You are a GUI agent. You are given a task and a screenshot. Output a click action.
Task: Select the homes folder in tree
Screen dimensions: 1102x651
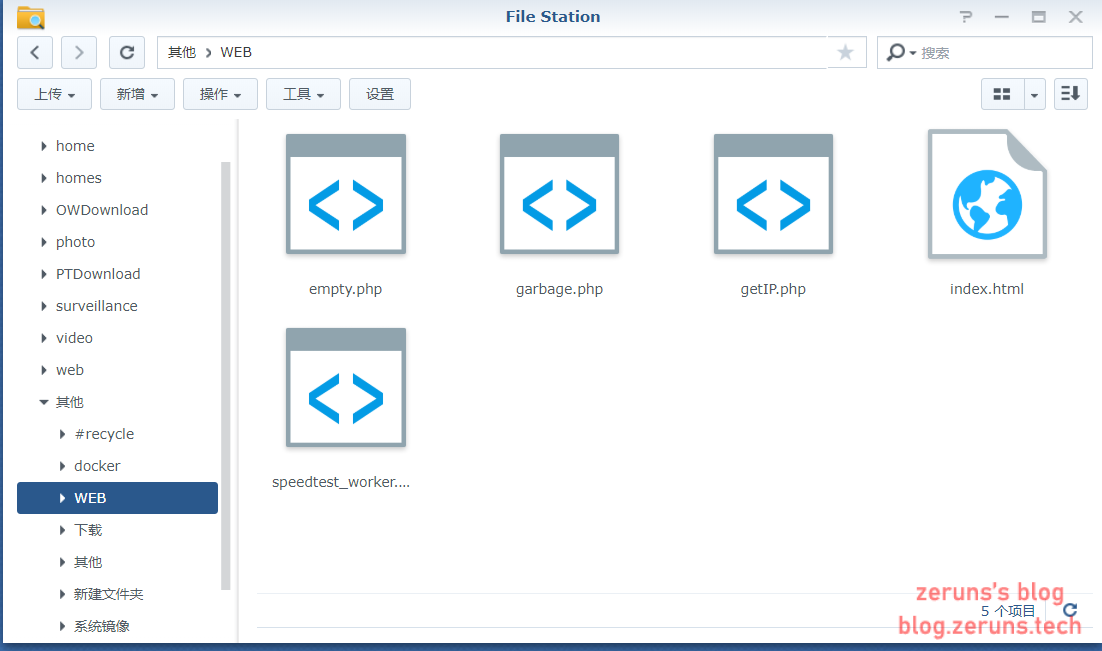[79, 178]
